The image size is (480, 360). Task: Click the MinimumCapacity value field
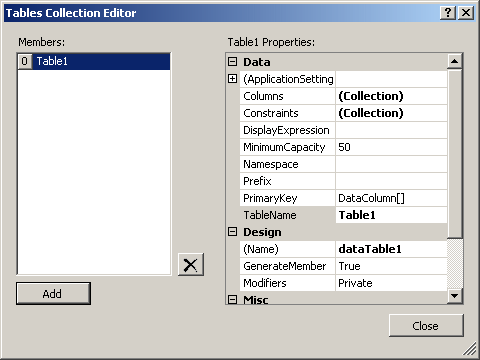click(x=391, y=147)
